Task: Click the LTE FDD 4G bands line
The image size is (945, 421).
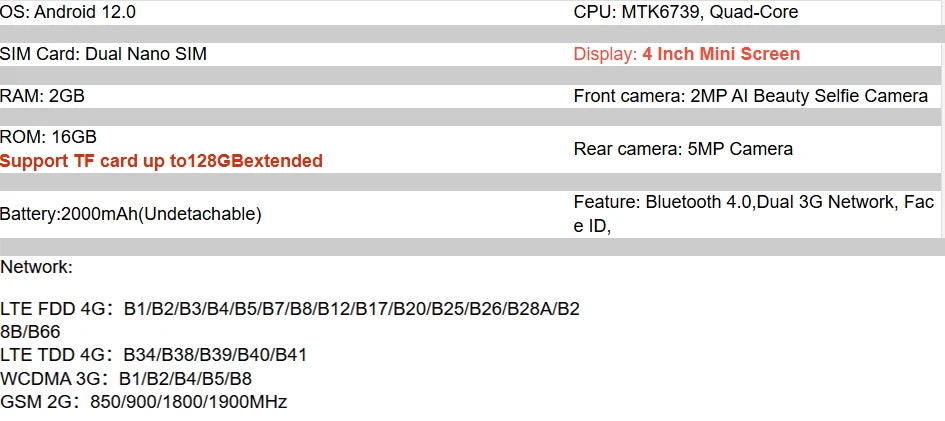Action: [x=290, y=309]
